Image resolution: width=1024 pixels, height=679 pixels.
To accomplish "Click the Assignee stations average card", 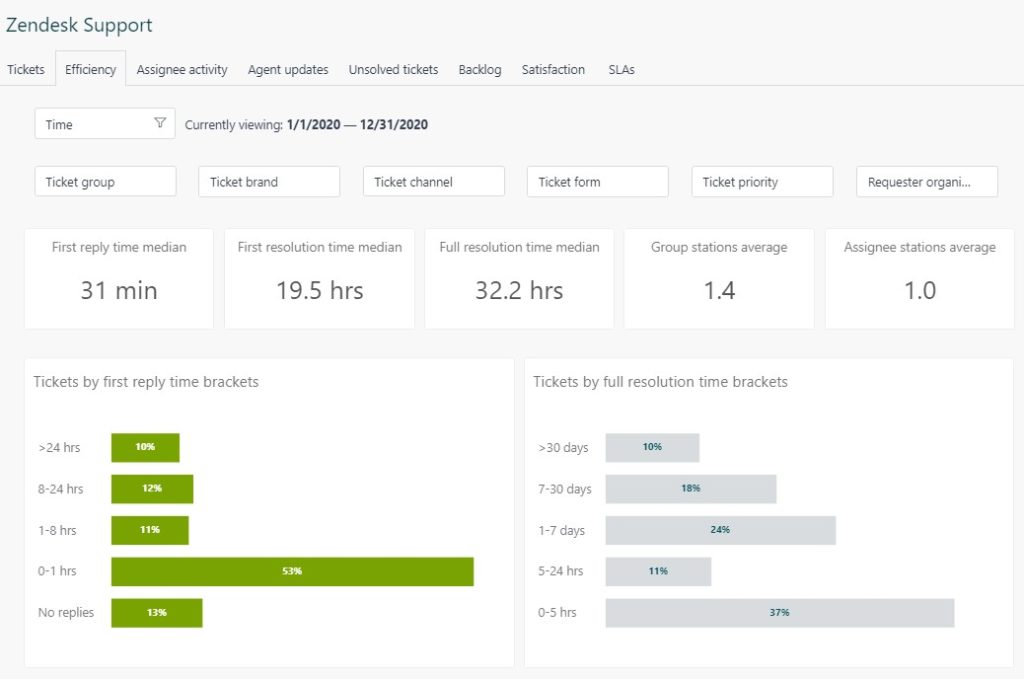I will pos(920,279).
